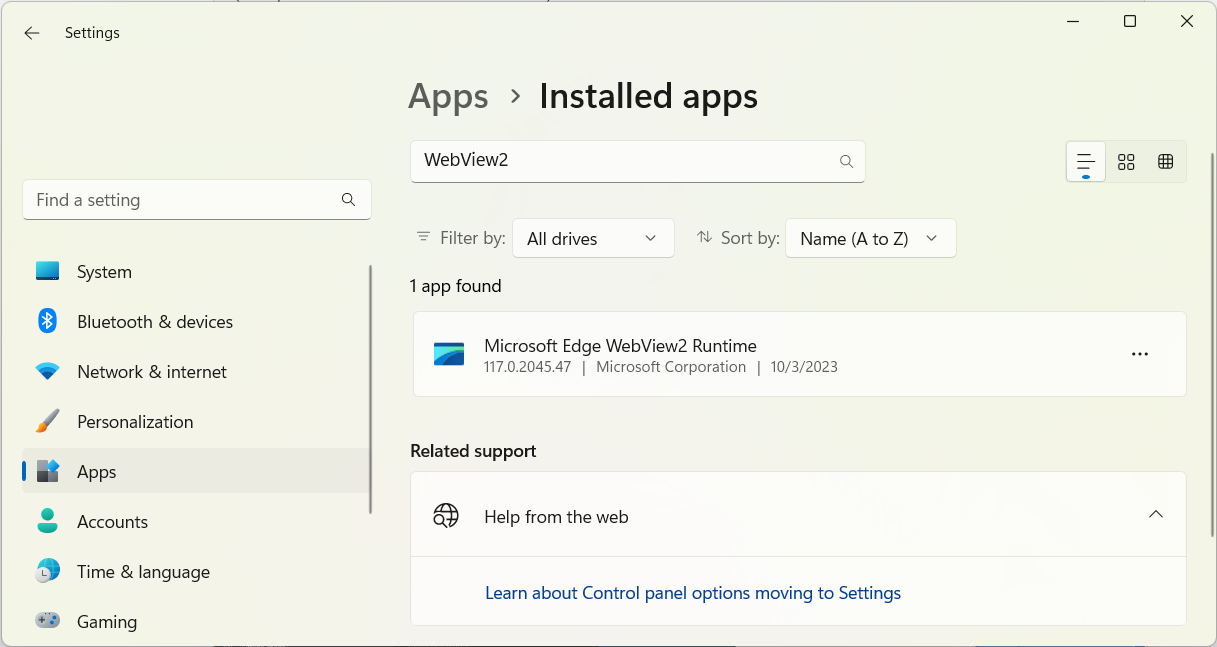Open System settings category
This screenshot has height=647, width=1217.
(x=104, y=272)
